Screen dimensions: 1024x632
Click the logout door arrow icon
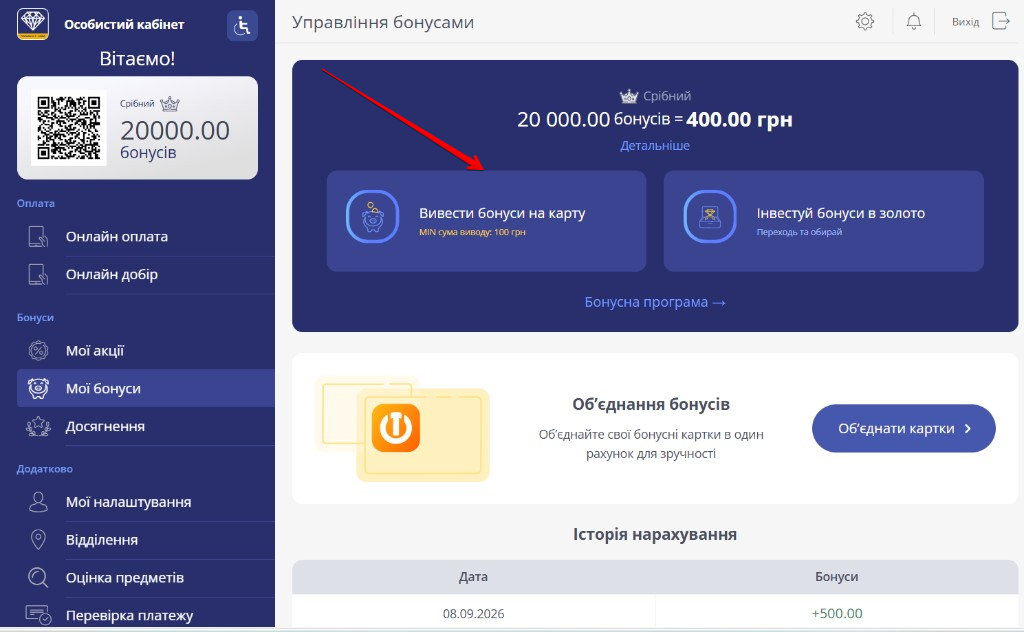point(1000,21)
